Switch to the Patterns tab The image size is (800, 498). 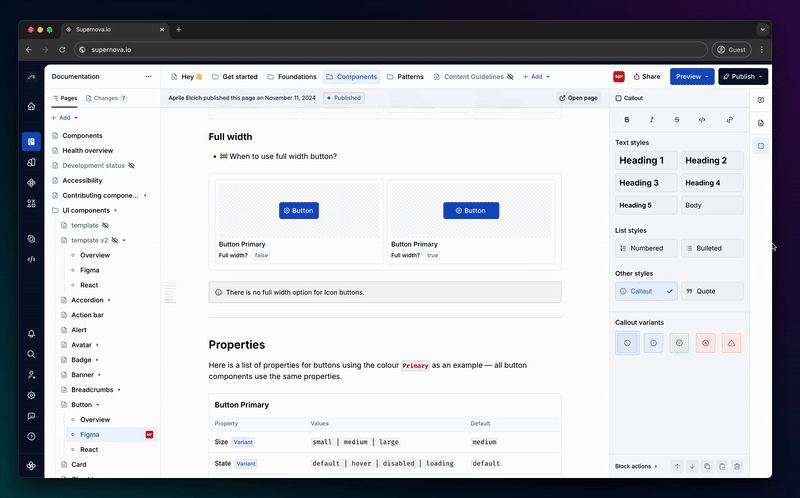404,76
